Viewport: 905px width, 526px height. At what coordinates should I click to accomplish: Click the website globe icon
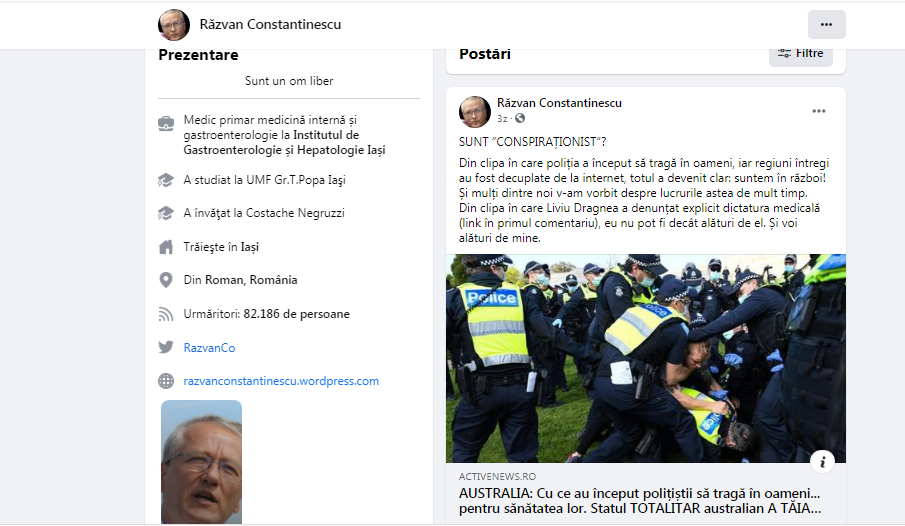pyautogui.click(x=166, y=380)
